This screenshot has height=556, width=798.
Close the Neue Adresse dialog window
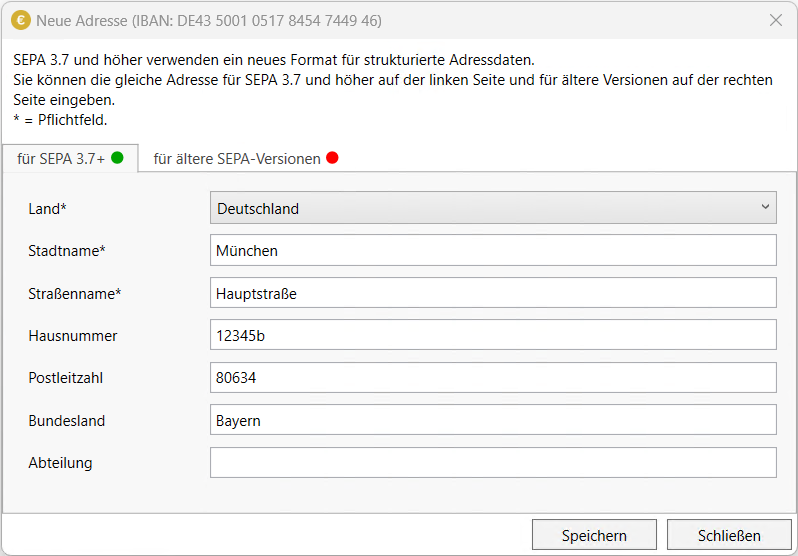(776, 20)
